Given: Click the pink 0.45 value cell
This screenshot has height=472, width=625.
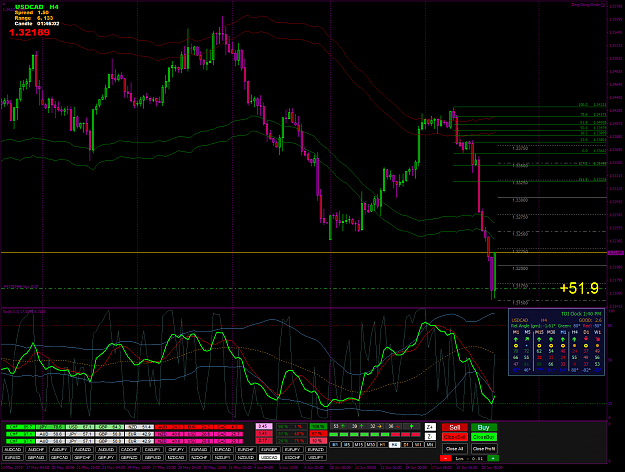Looking at the screenshot, I should tap(264, 426).
